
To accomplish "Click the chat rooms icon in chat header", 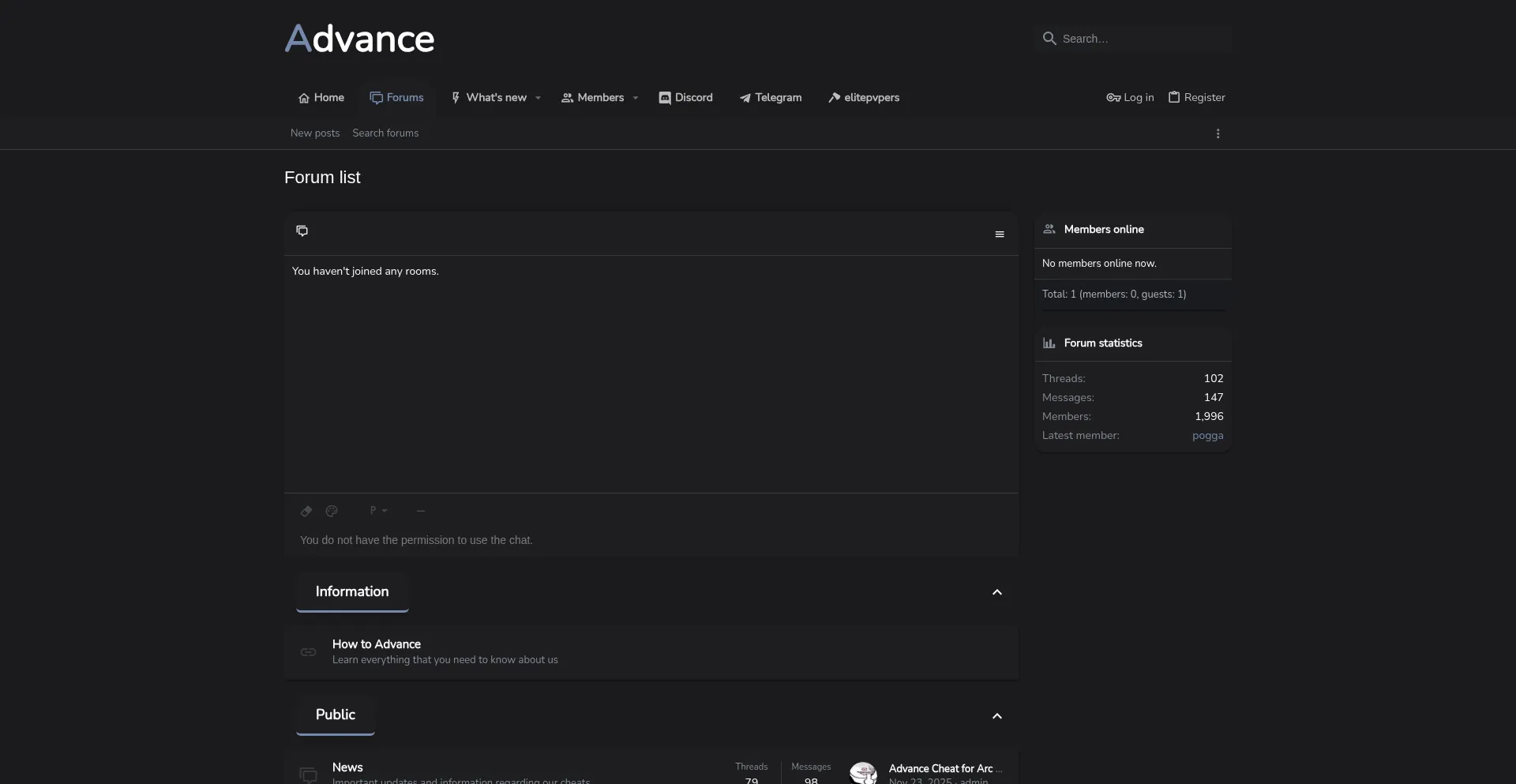I will (302, 231).
